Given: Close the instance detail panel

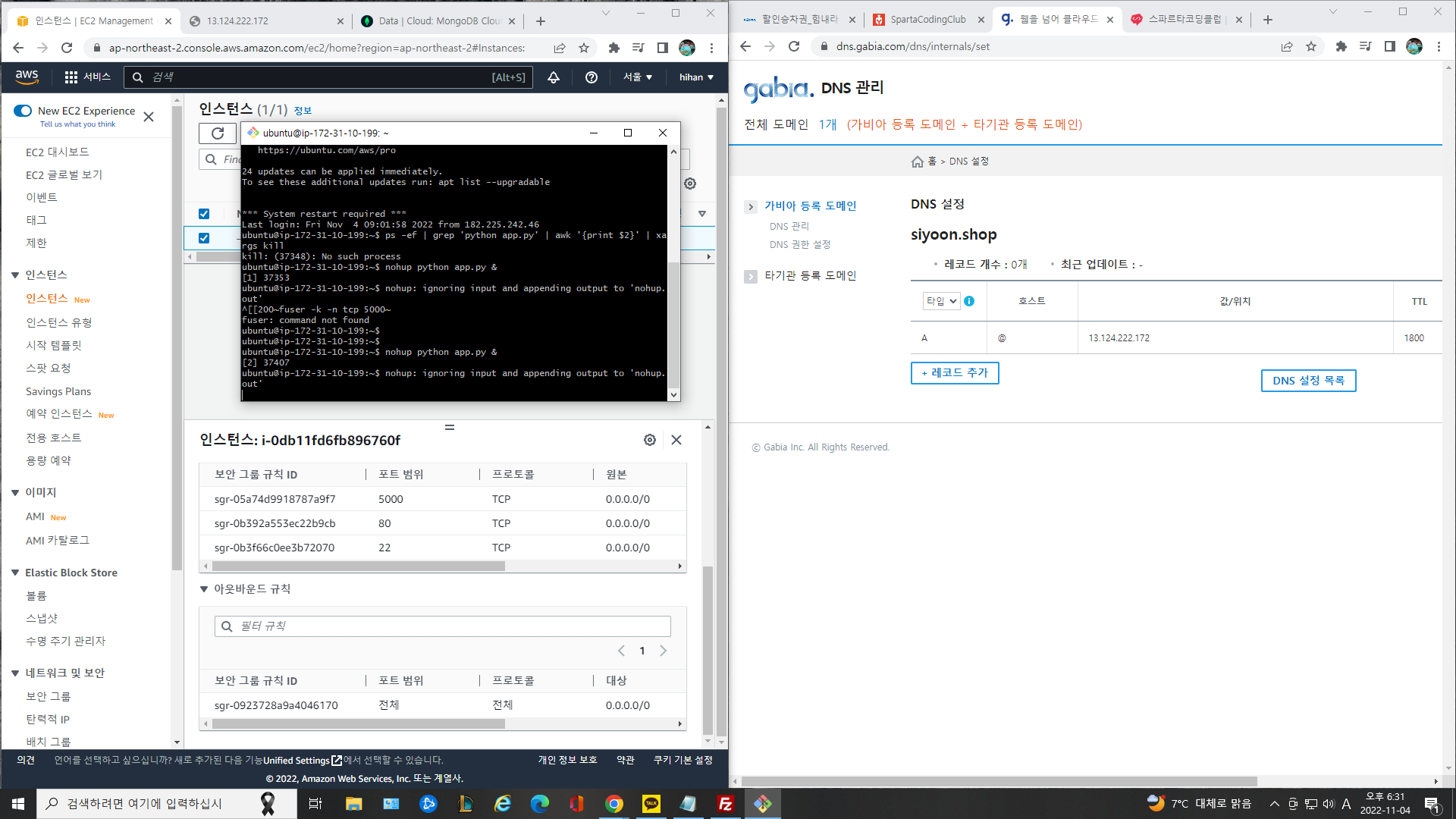Looking at the screenshot, I should point(676,440).
